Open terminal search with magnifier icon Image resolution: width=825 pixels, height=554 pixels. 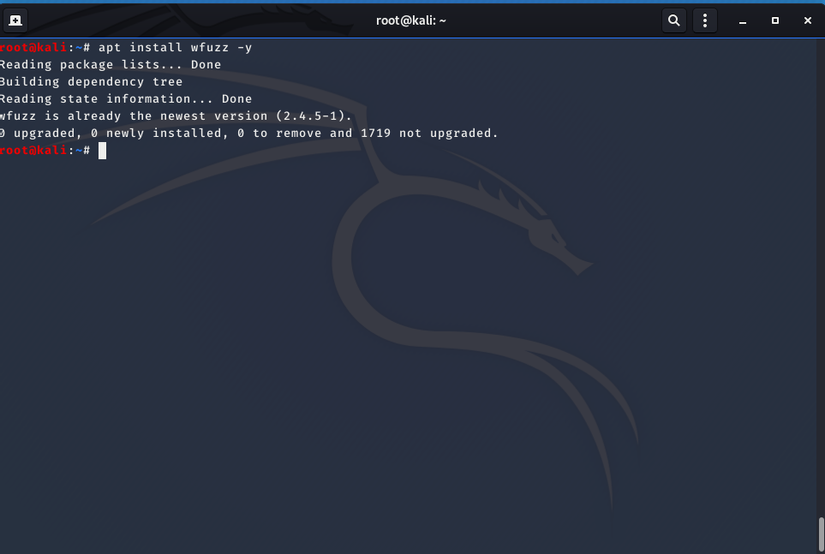tap(673, 21)
